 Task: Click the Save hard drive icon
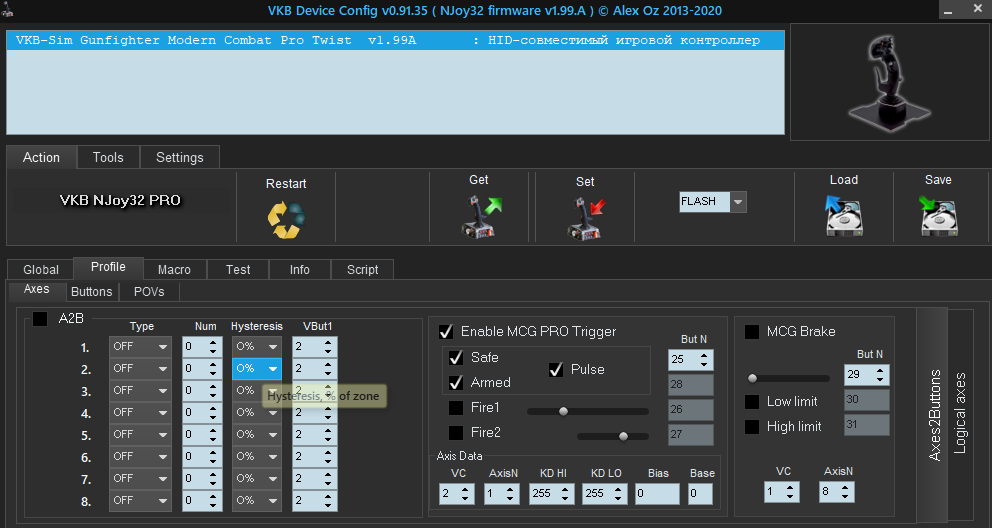(938, 216)
